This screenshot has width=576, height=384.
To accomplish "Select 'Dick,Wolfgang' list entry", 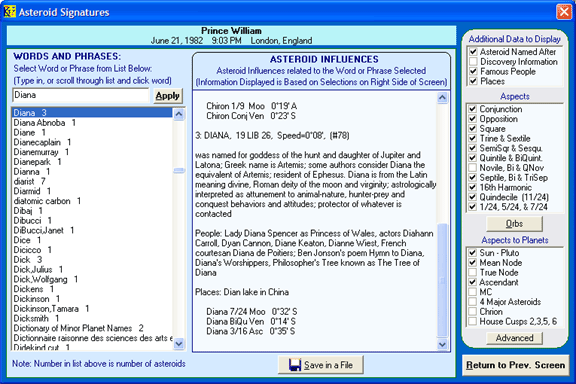I will [x=92, y=279].
